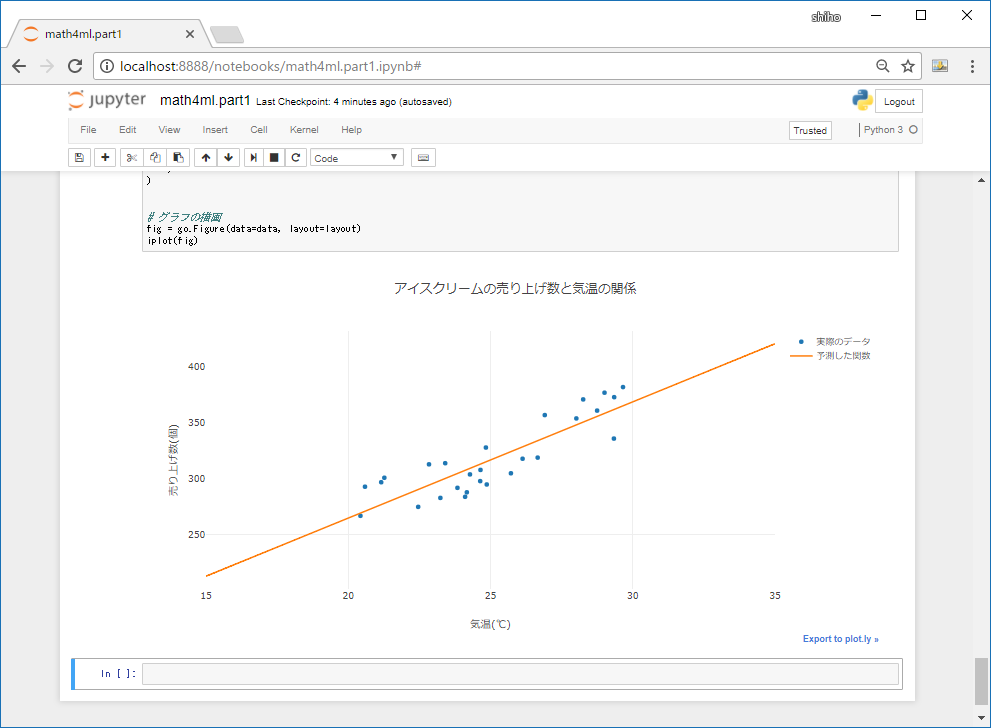Click the shiho profile button
Image resolution: width=991 pixels, height=728 pixels.
point(826,17)
